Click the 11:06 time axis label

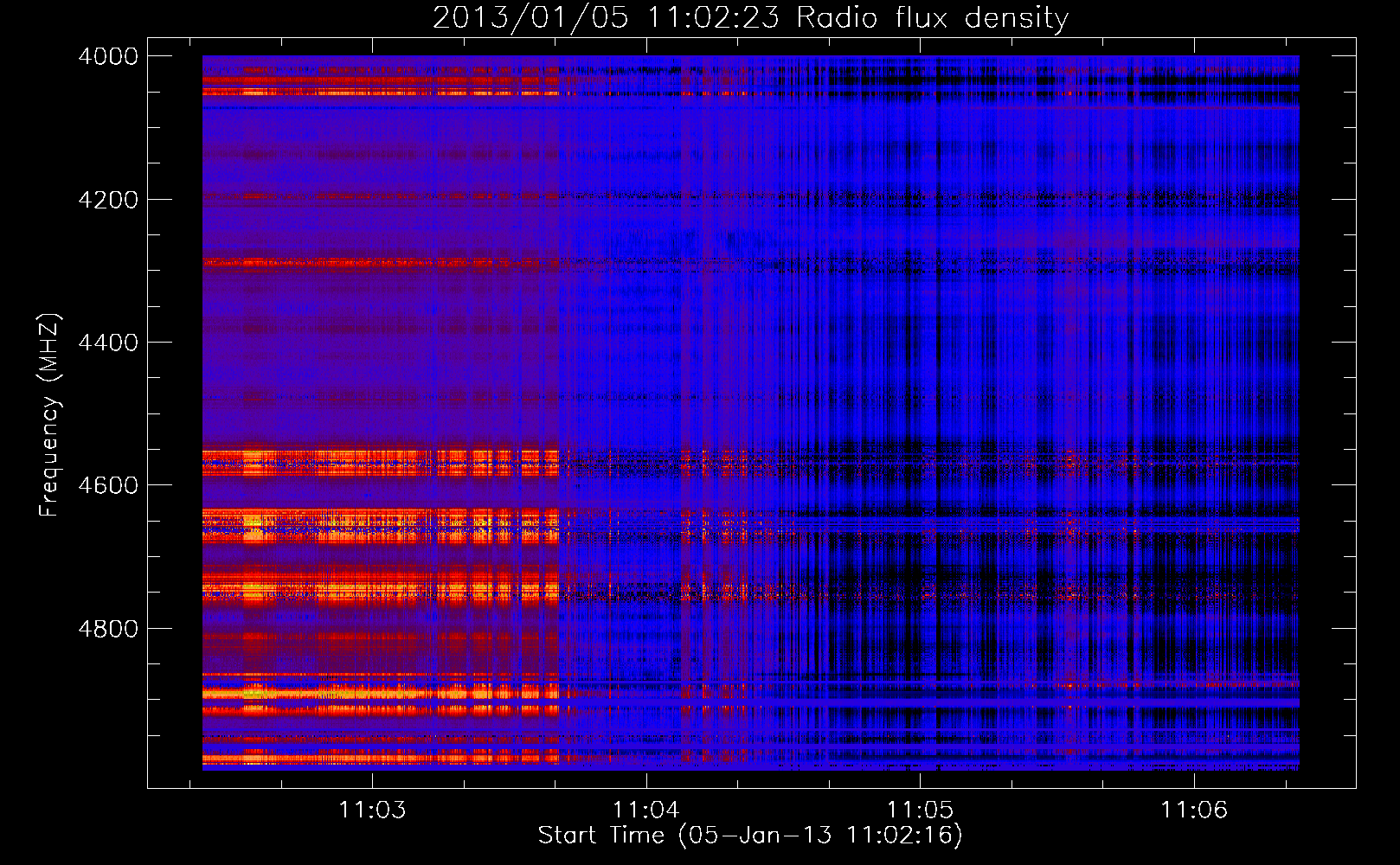click(1194, 810)
